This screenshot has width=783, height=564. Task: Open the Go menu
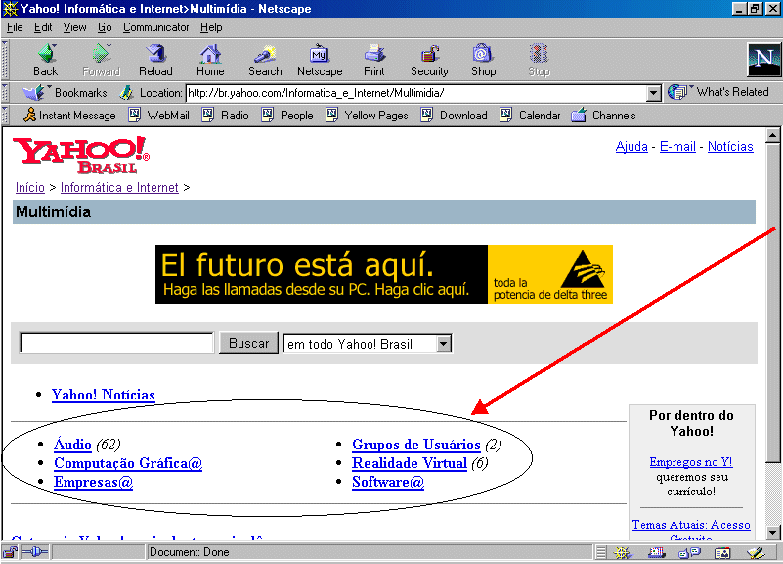[x=104, y=27]
